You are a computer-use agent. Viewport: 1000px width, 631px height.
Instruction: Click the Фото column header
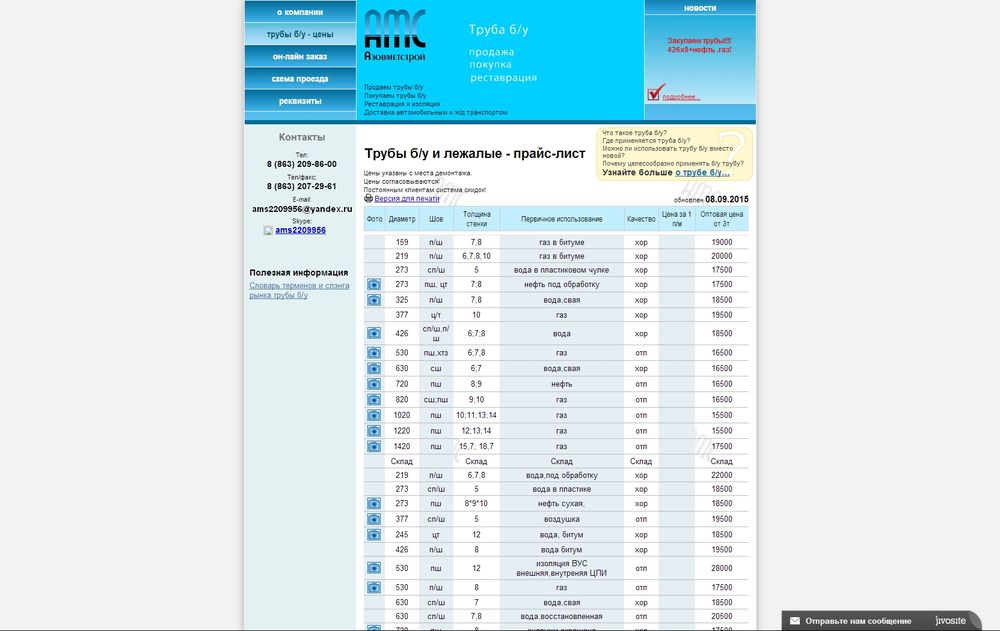click(374, 219)
